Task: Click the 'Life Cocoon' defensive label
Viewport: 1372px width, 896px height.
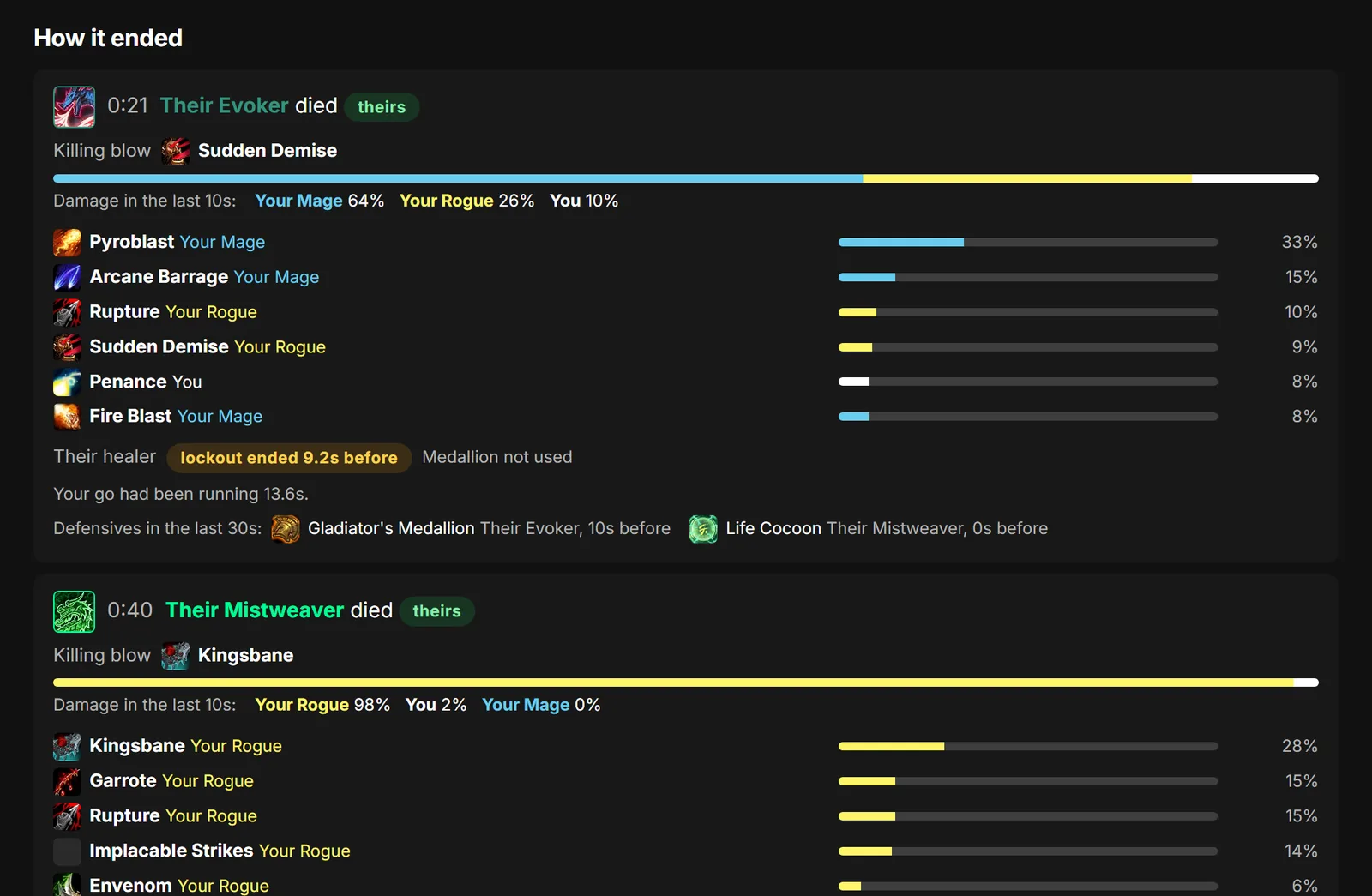Action: [x=773, y=529]
